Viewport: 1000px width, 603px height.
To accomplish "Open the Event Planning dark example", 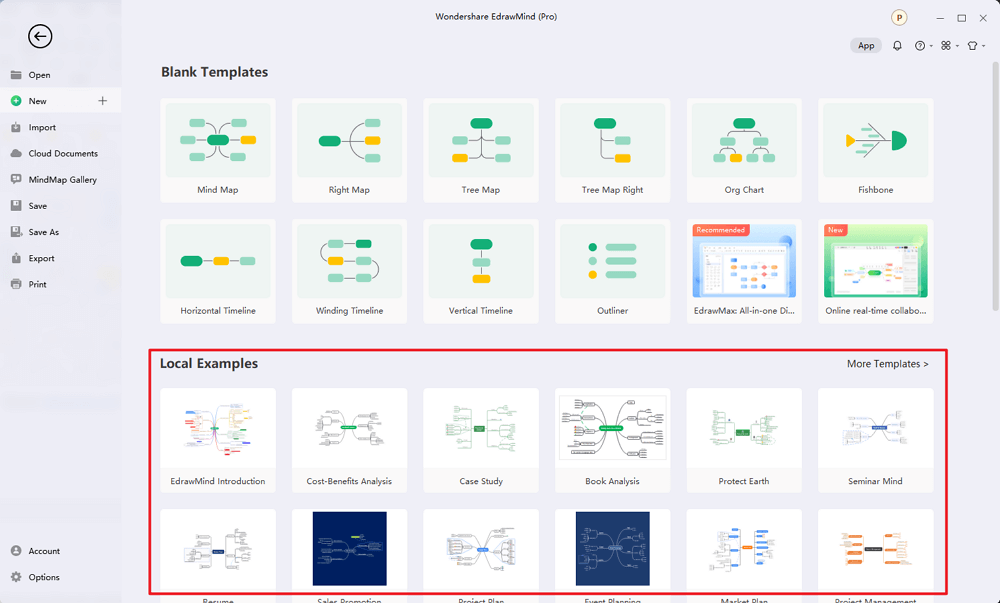I will coord(612,549).
